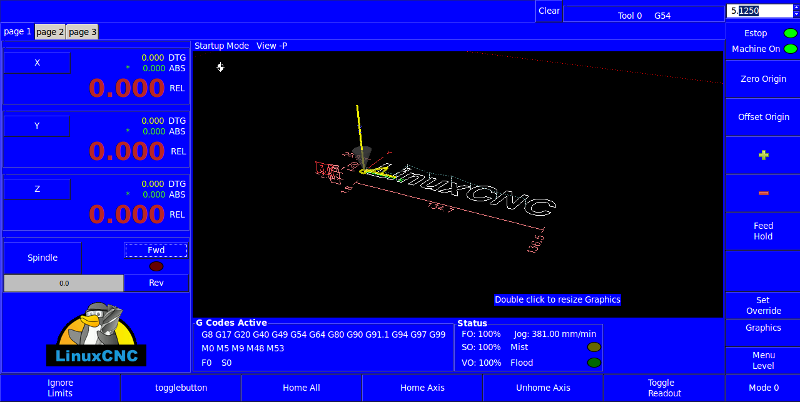Click the Mode 0 button
Screen dimensions: 800x402
pos(763,388)
